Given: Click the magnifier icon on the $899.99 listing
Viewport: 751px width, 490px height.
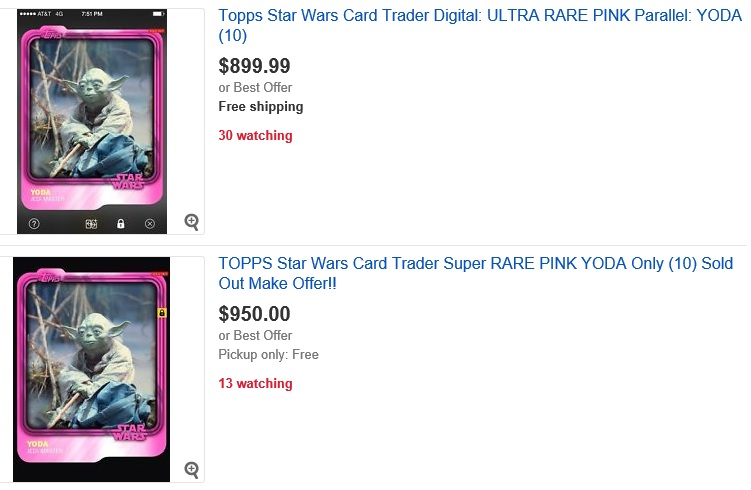Looking at the screenshot, I should click(x=192, y=222).
